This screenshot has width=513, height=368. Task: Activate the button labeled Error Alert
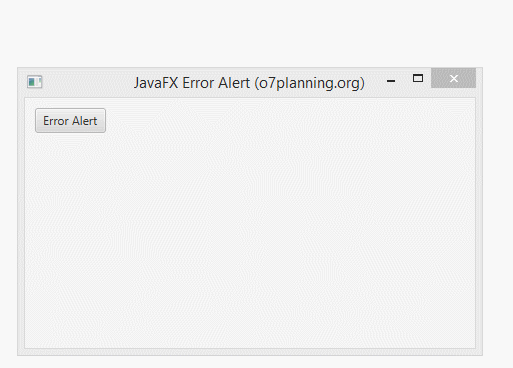point(70,120)
